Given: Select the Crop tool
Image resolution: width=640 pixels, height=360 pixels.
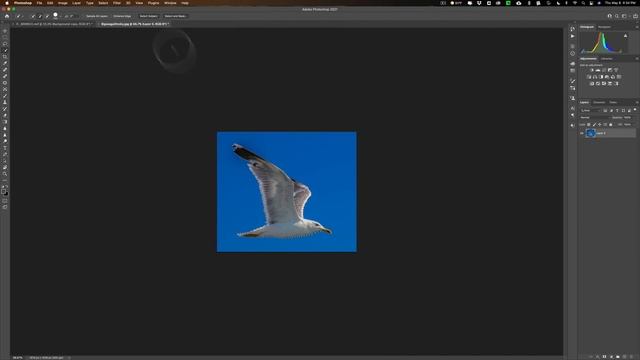Looking at the screenshot, I should [x=5, y=57].
